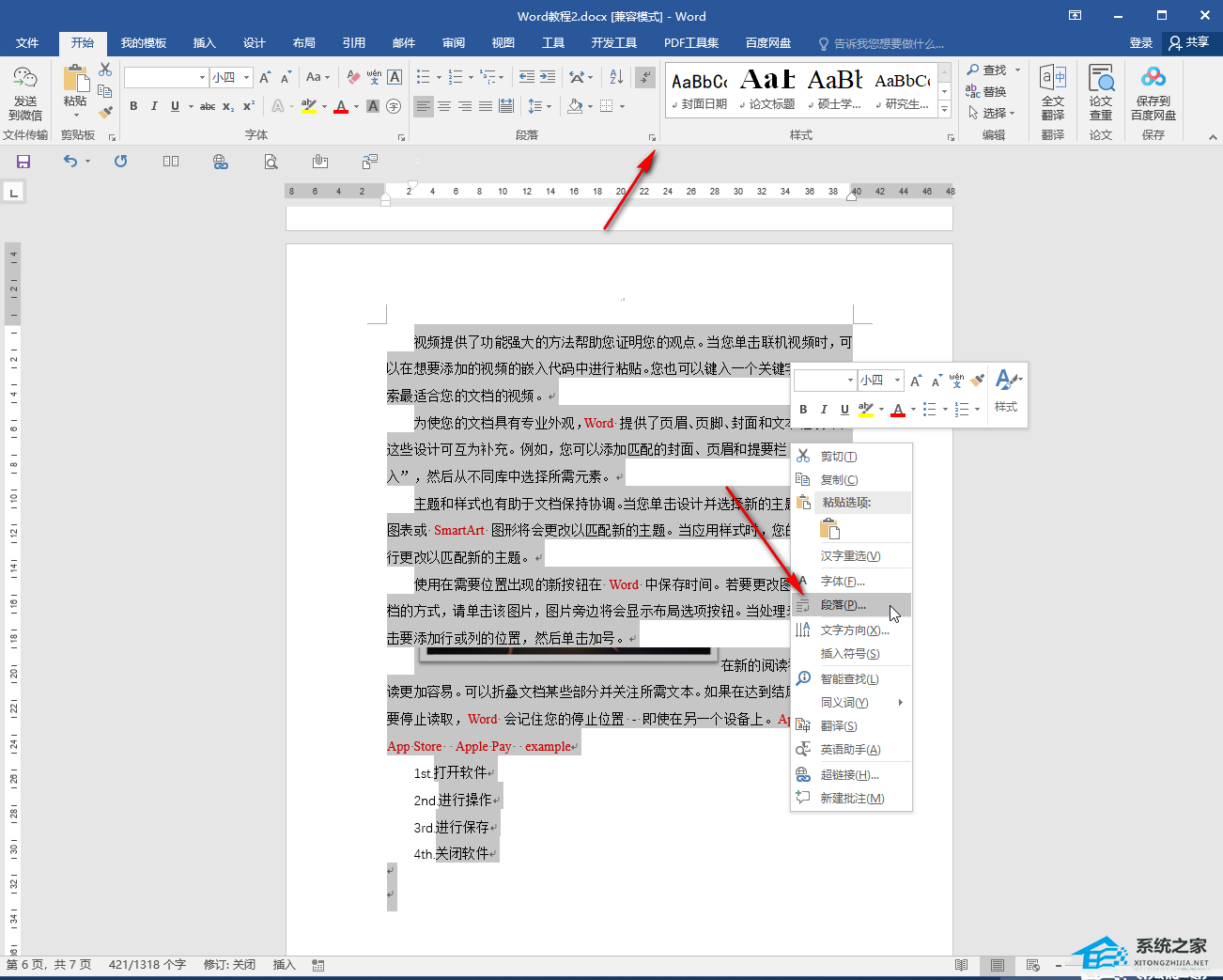Click the font name box in the ribbon

(161, 77)
